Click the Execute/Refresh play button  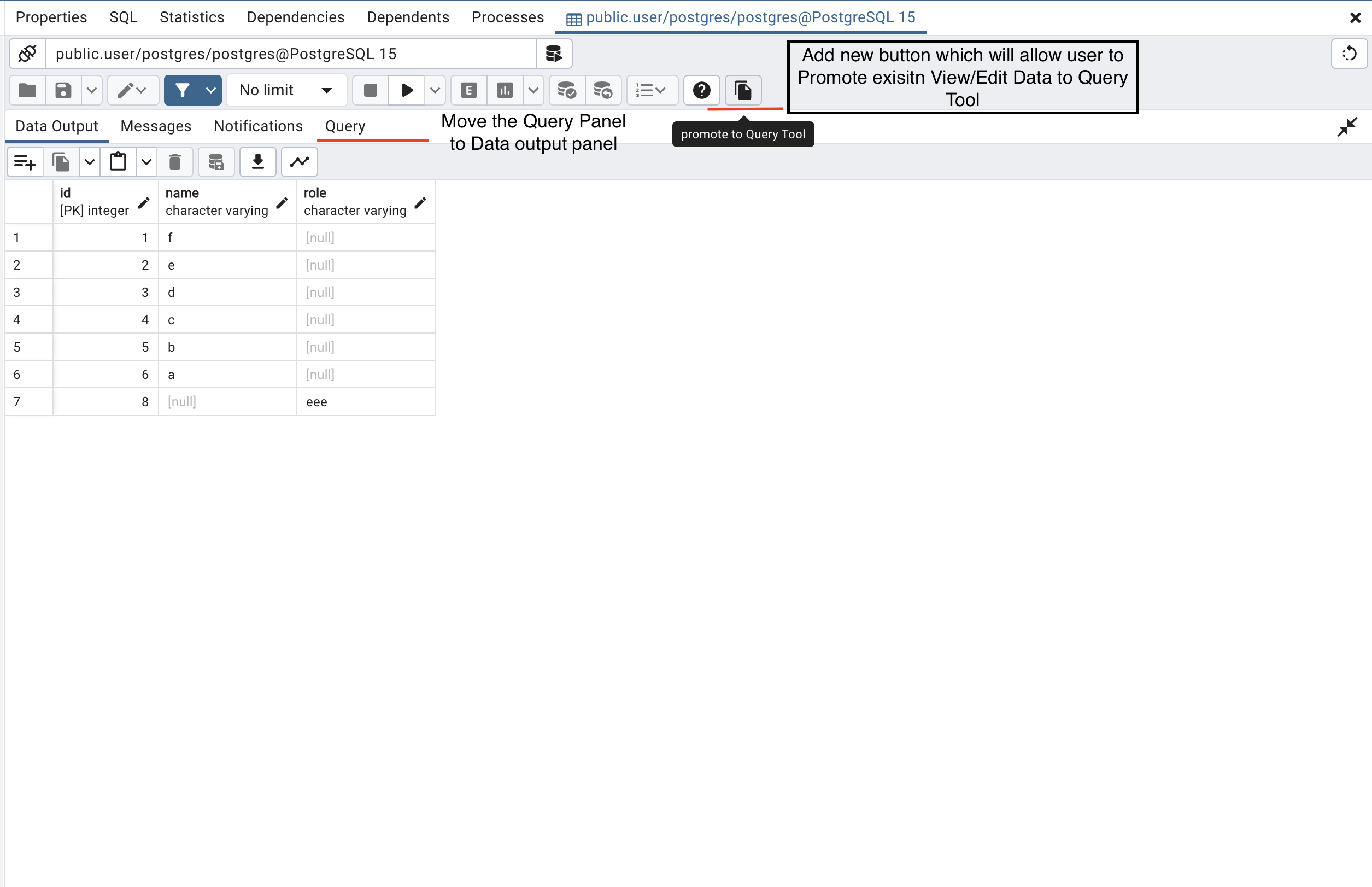pos(407,90)
